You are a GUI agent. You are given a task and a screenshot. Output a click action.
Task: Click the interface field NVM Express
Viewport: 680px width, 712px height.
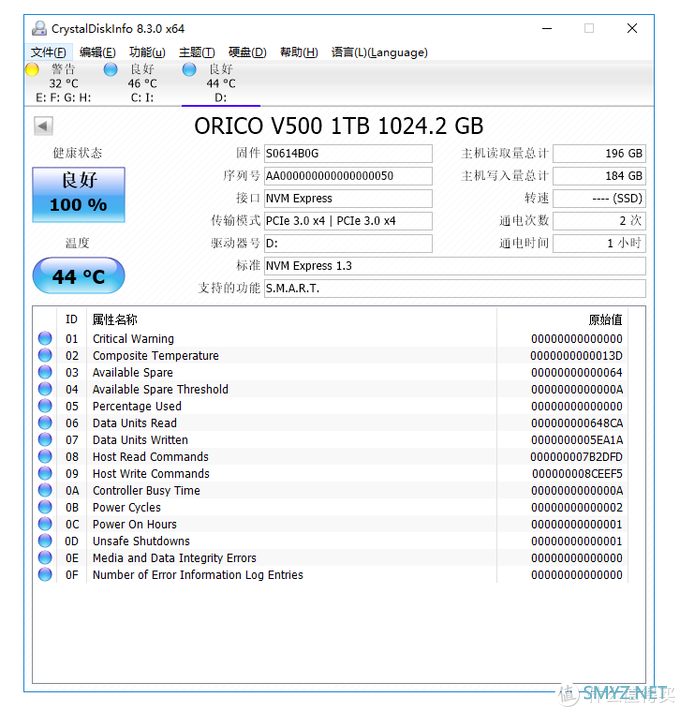click(x=348, y=198)
